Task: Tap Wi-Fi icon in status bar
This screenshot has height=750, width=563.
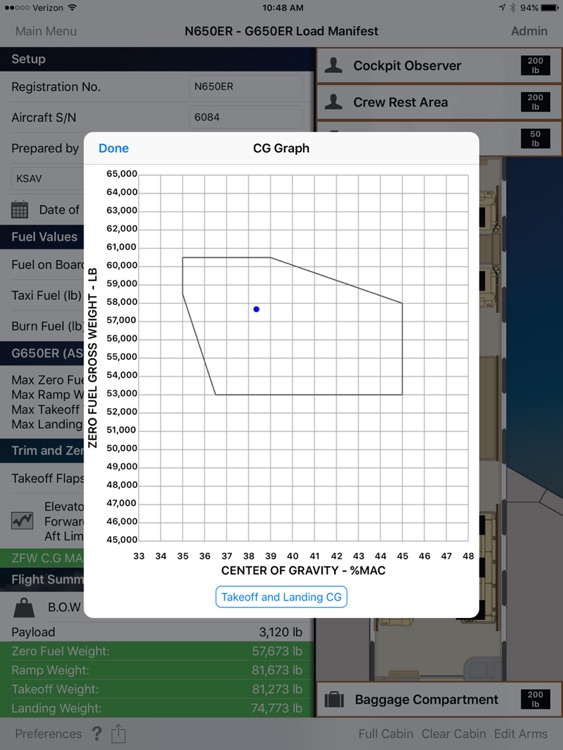Action: [x=72, y=8]
